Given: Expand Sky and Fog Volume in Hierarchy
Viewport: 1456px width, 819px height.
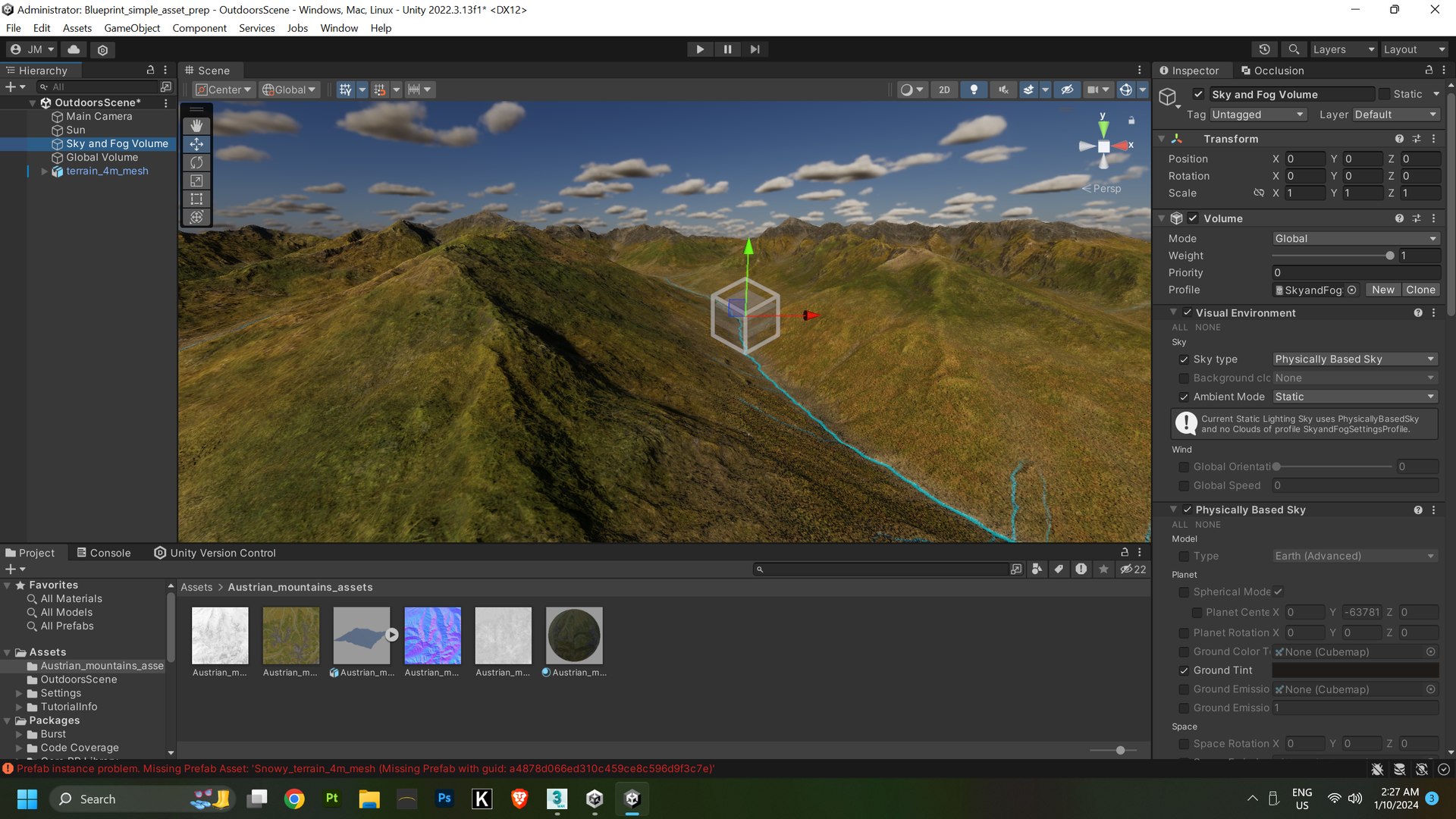Looking at the screenshot, I should [x=40, y=143].
